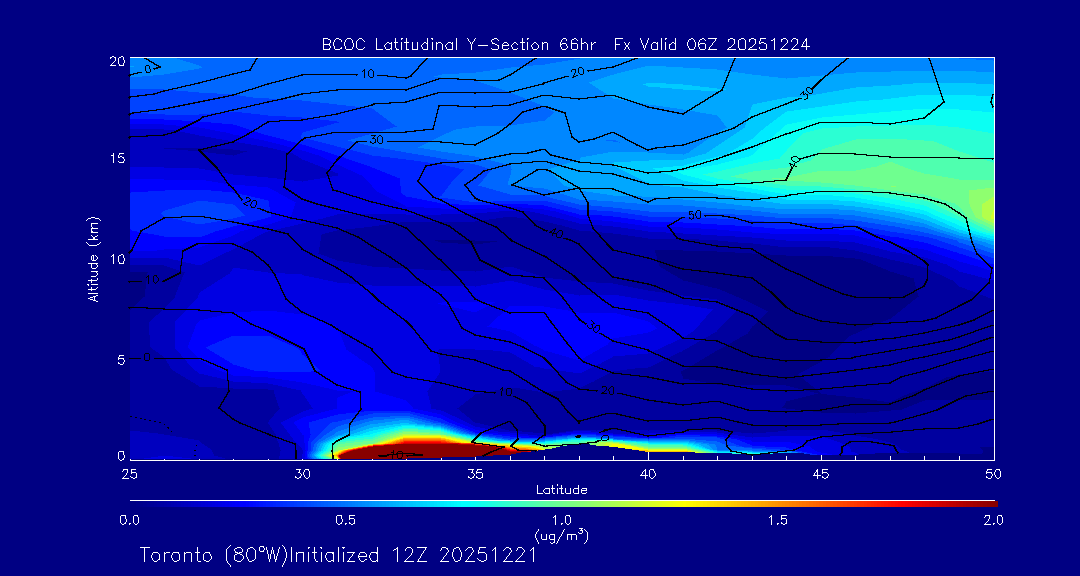Click the colorbar label 0.5
Viewport: 1080px width, 576px height.
[x=346, y=520]
